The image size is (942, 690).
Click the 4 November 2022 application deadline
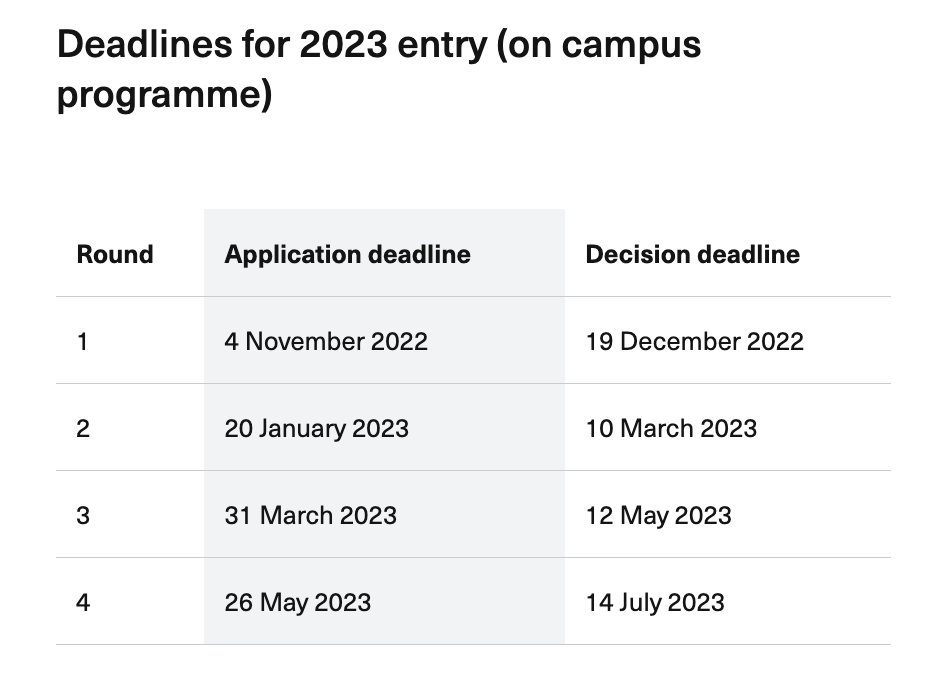coord(326,341)
